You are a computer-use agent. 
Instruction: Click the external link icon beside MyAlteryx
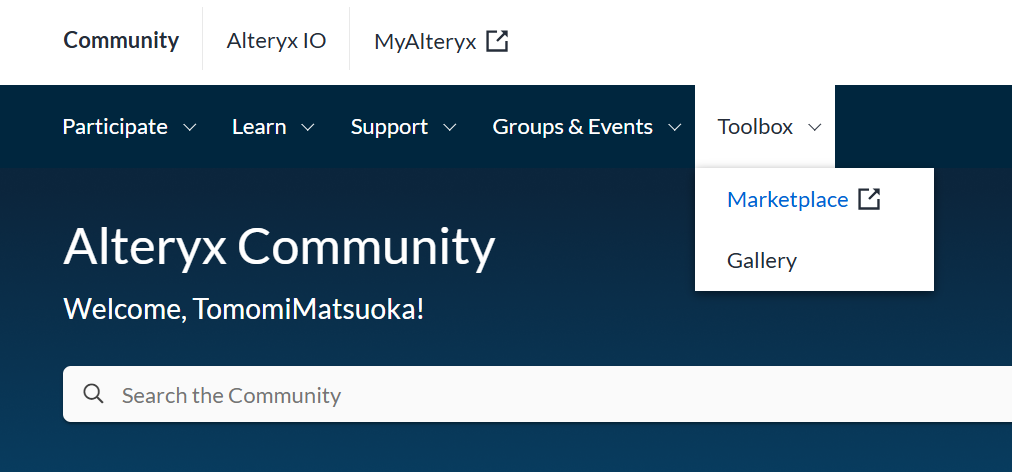(x=497, y=41)
